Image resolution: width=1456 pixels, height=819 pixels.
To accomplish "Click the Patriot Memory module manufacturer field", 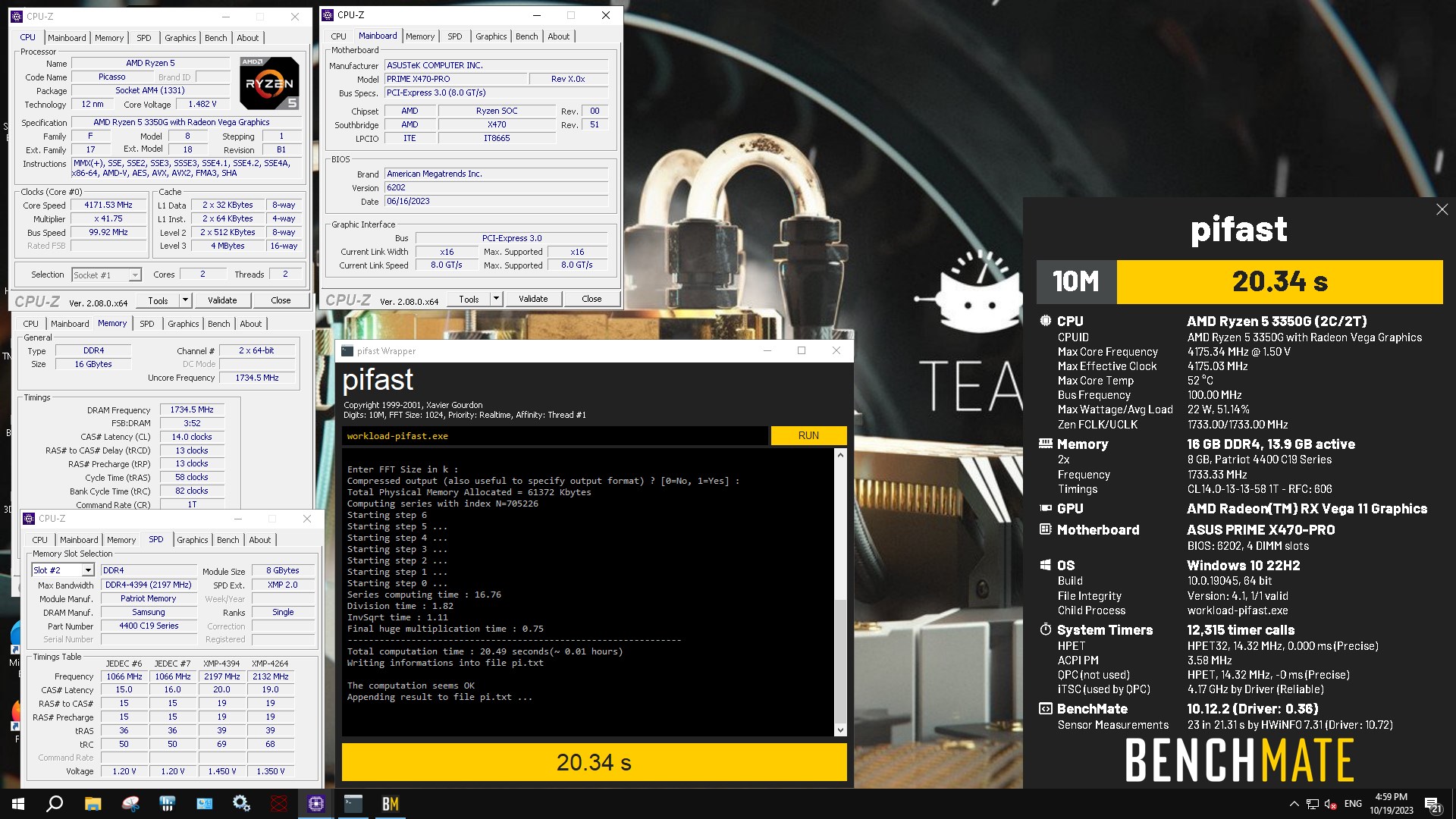I will [x=148, y=598].
